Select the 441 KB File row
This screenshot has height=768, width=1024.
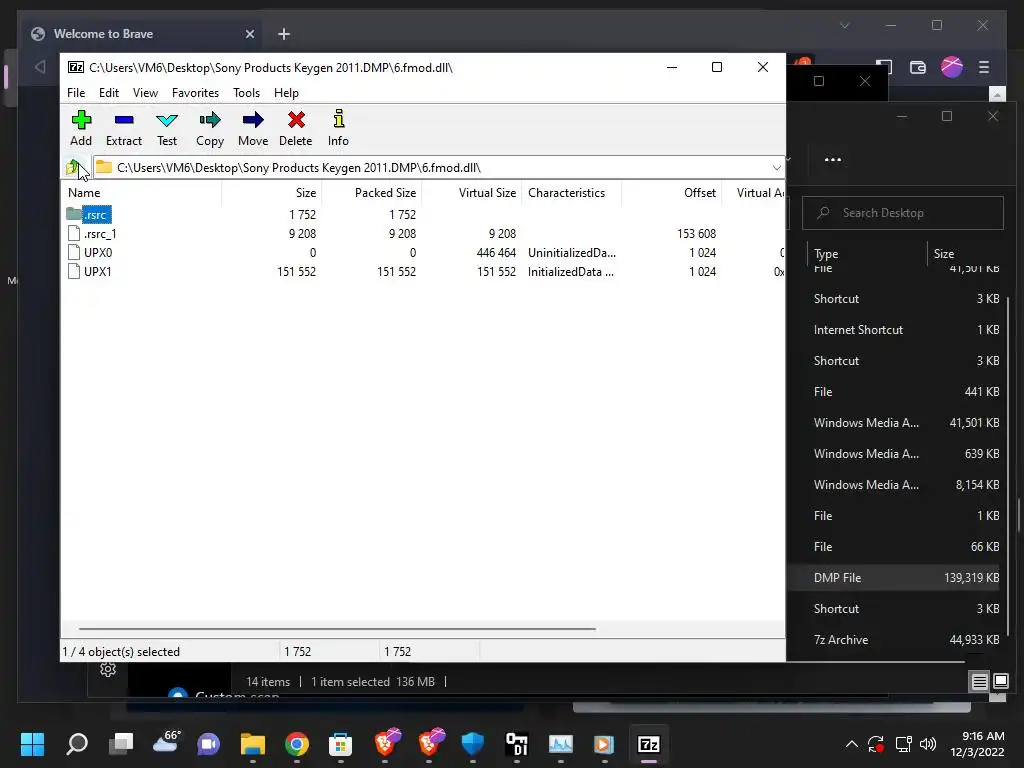click(x=895, y=392)
